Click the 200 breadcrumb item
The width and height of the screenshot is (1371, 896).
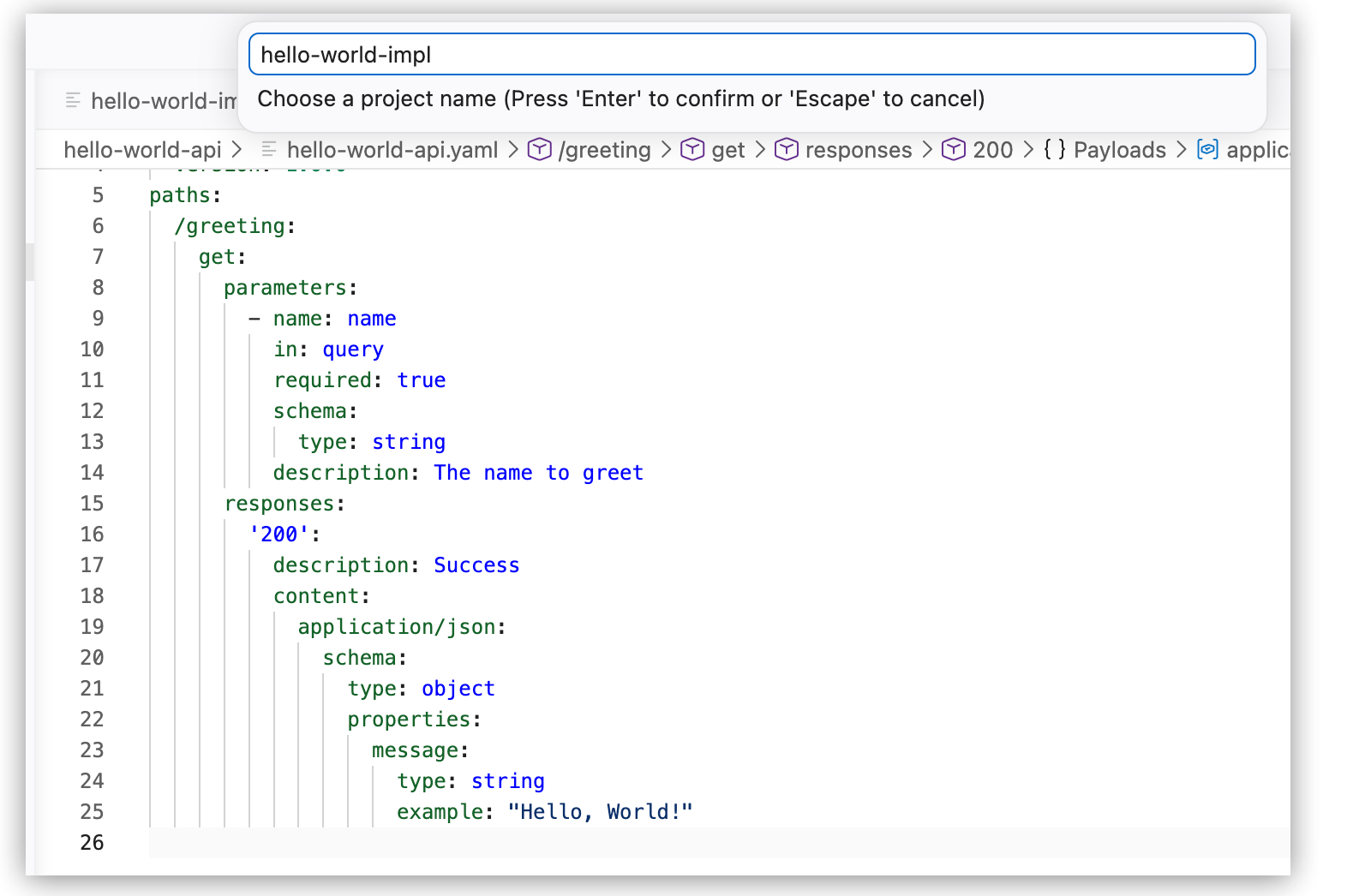pos(992,150)
